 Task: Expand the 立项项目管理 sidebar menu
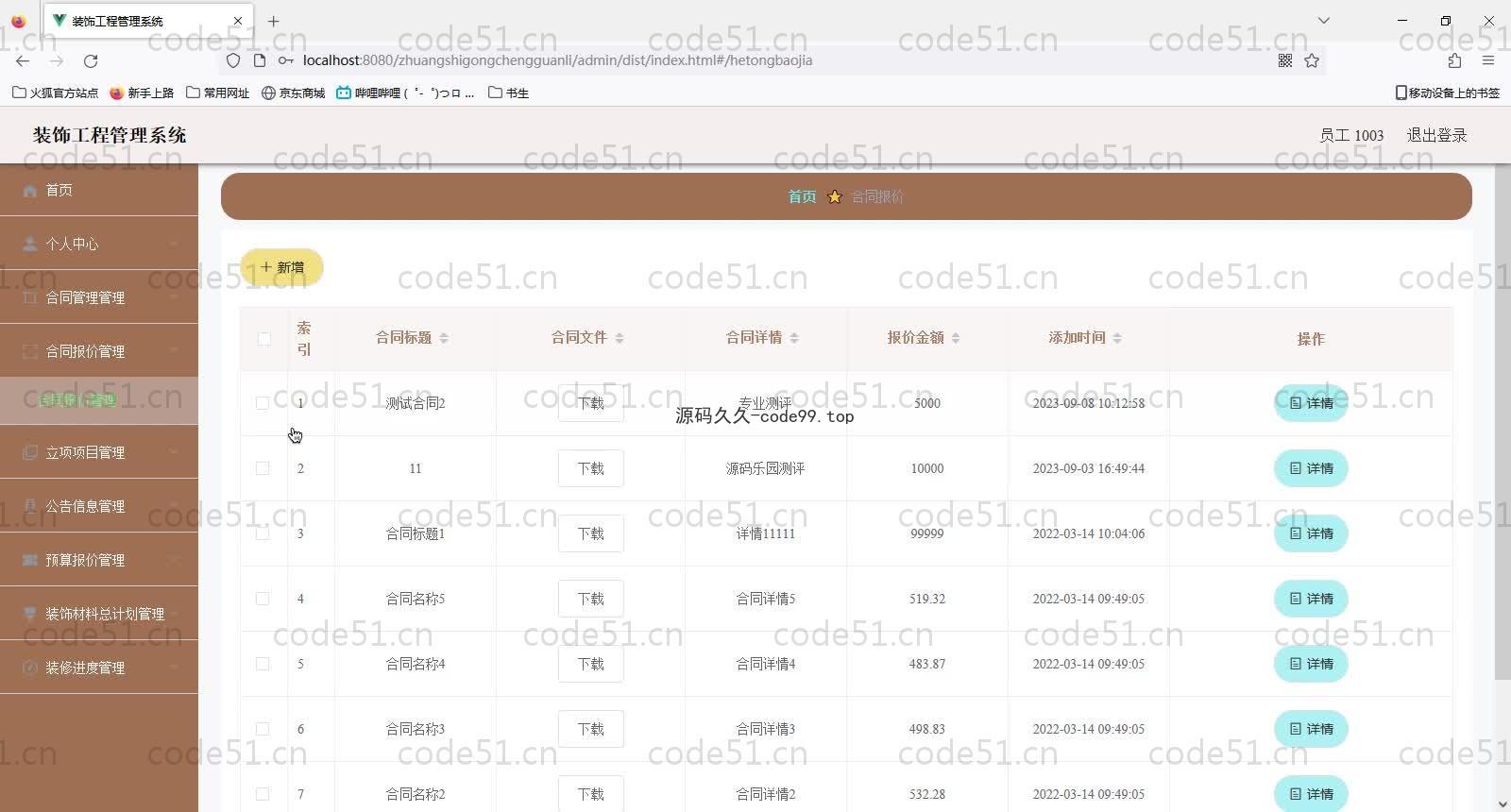99,452
